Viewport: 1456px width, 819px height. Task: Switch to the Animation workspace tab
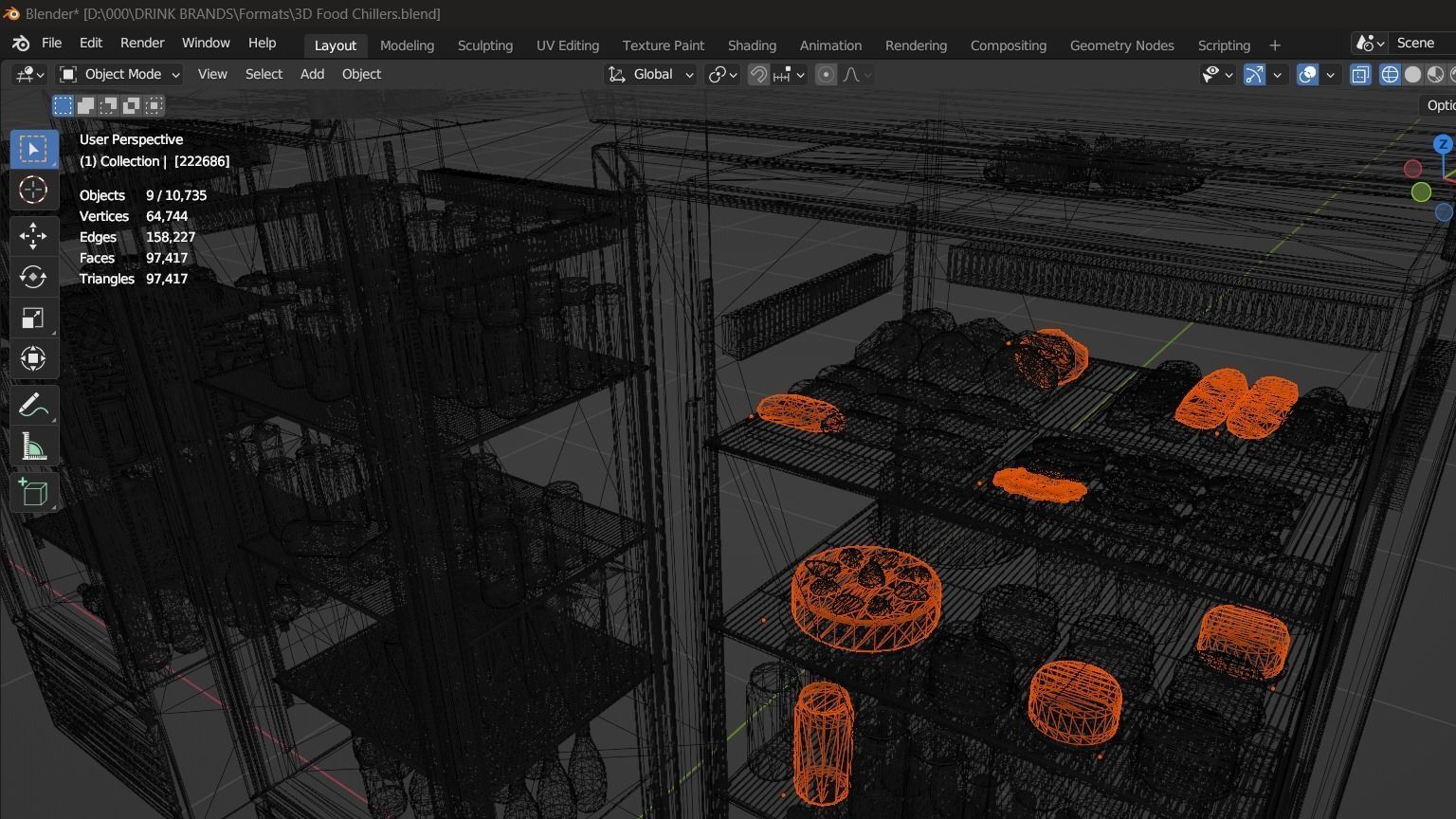point(830,45)
